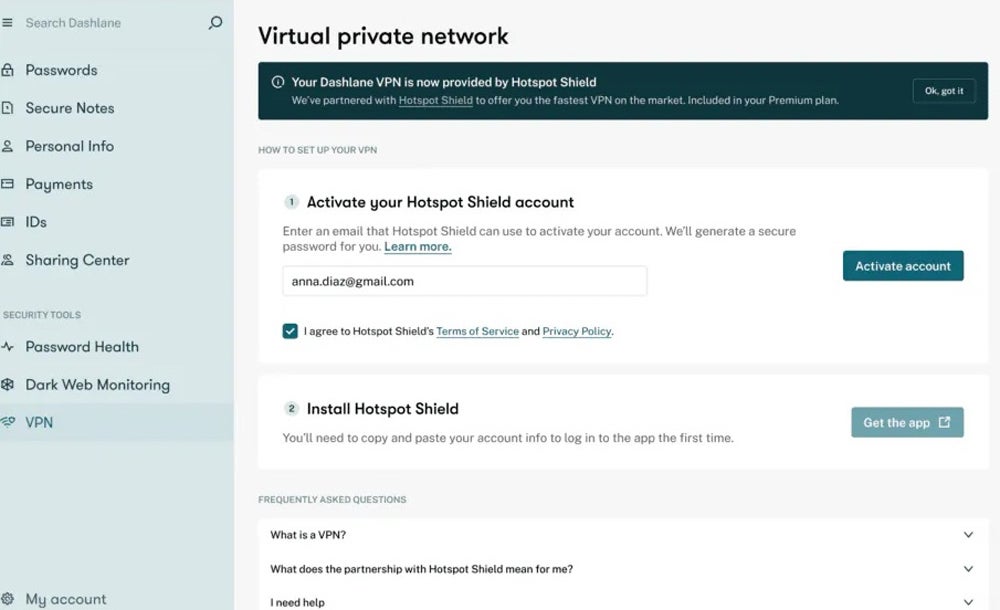Expand the Hotspot Shield partnership question
Viewport: 1000px width, 610px height.
(967, 569)
